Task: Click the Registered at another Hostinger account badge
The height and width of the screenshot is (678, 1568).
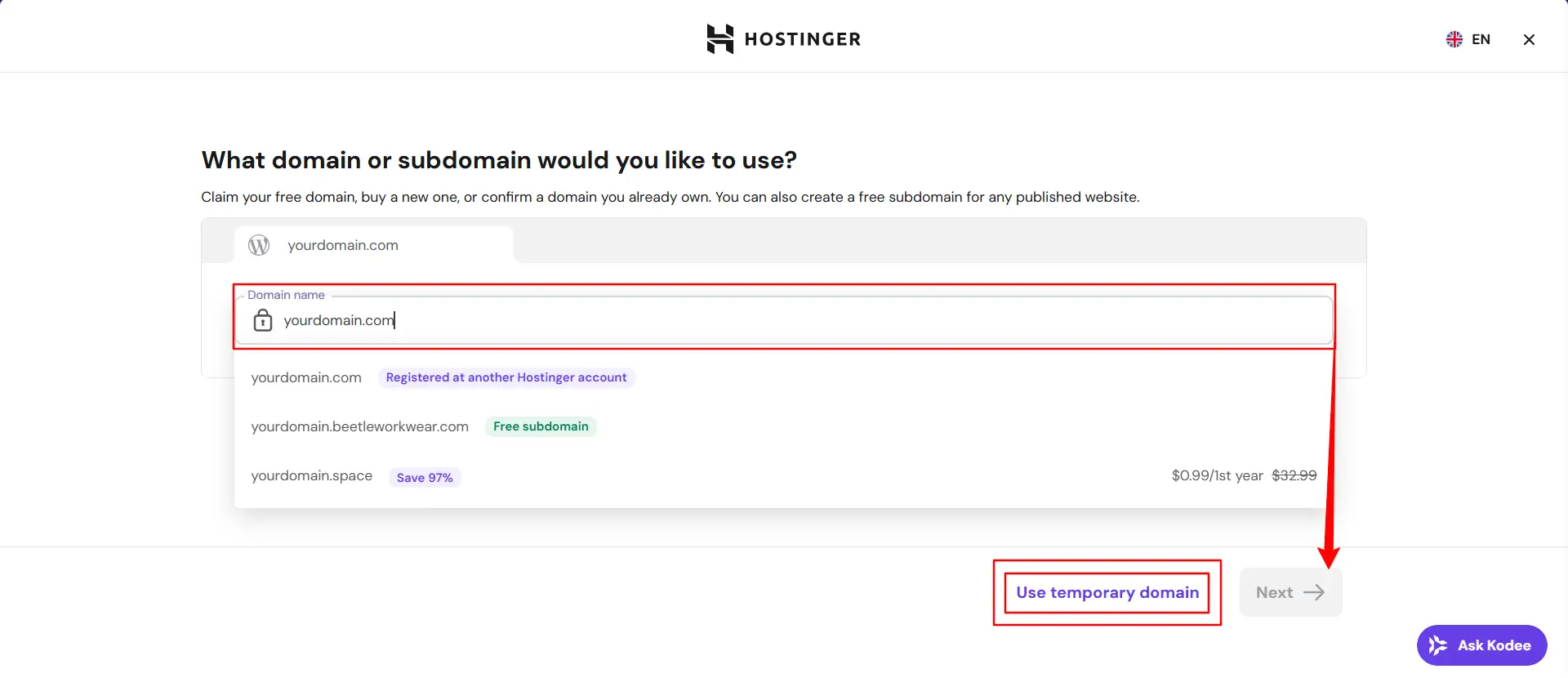Action: click(x=506, y=377)
